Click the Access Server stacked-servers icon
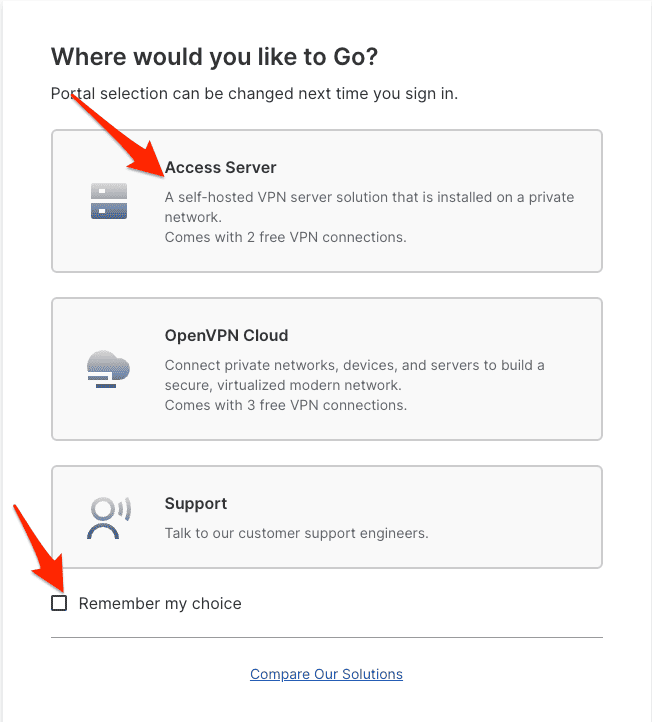This screenshot has width=652, height=722. click(107, 200)
